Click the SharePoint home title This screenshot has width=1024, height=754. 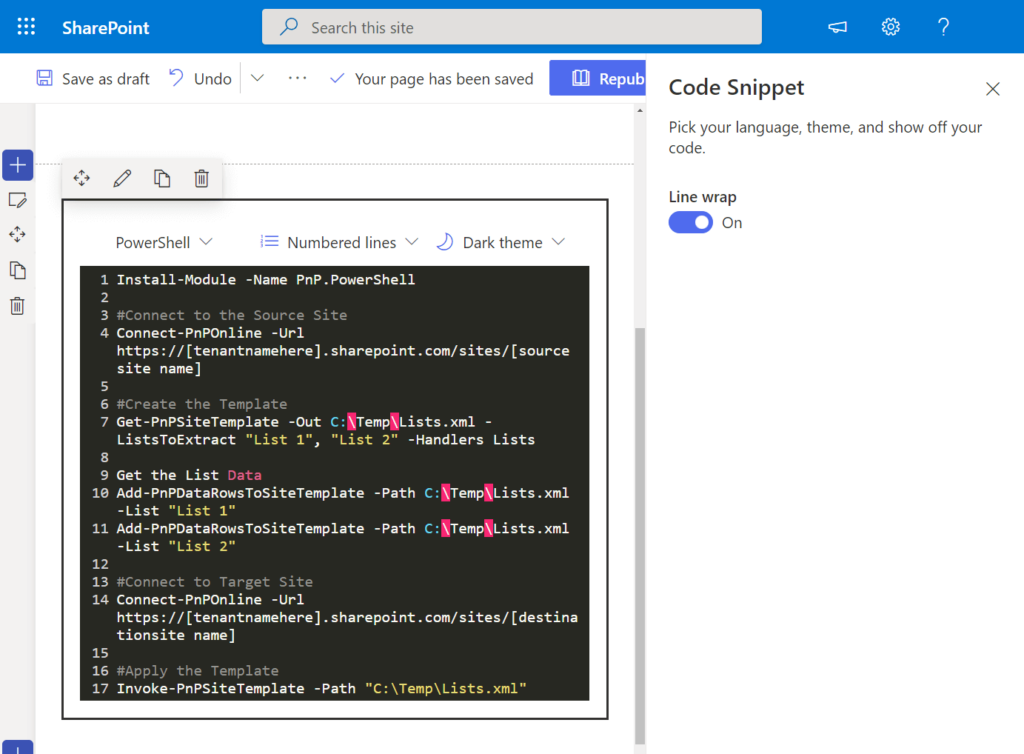(105, 27)
